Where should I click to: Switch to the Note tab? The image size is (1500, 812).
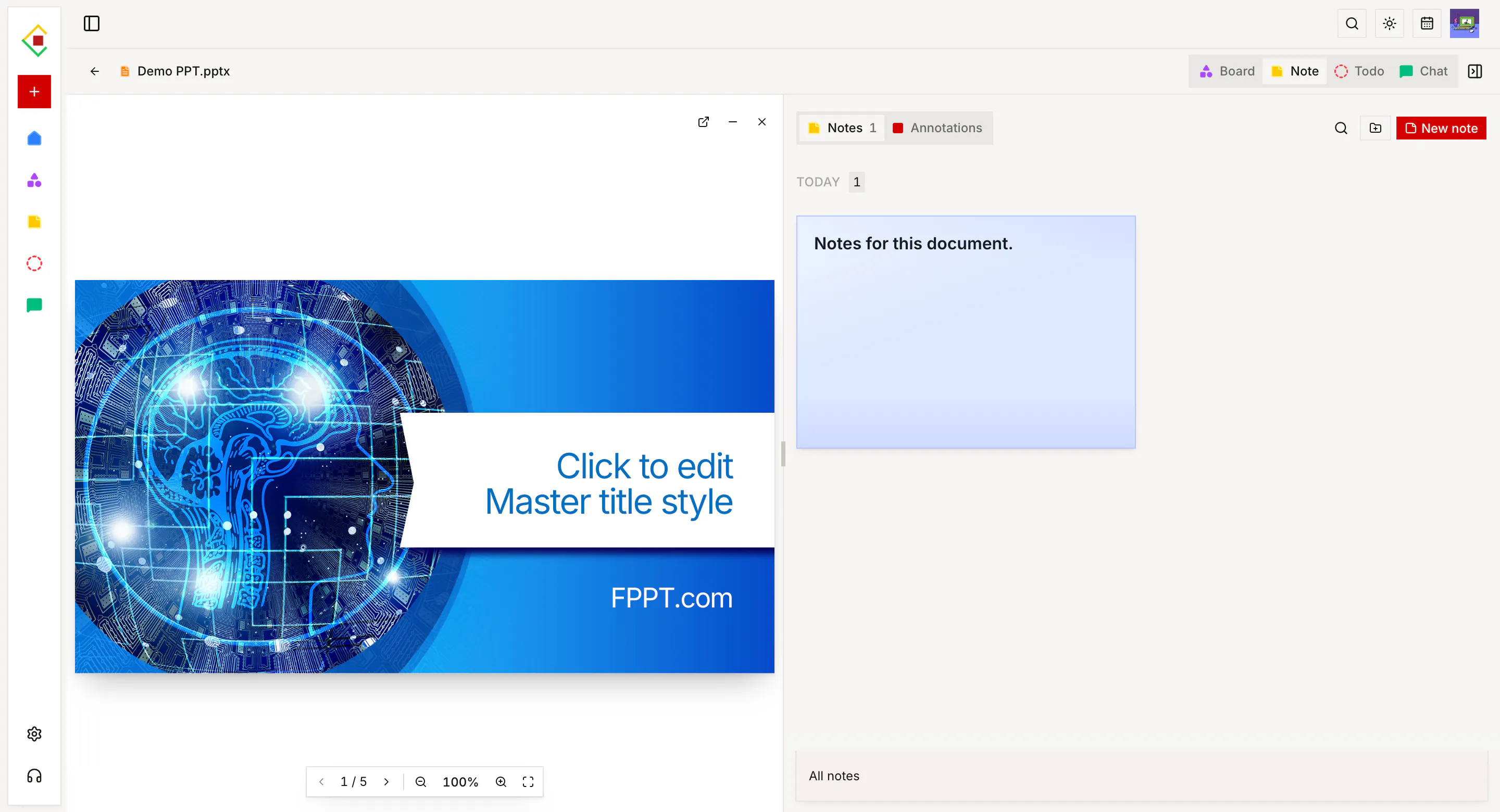[1295, 71]
